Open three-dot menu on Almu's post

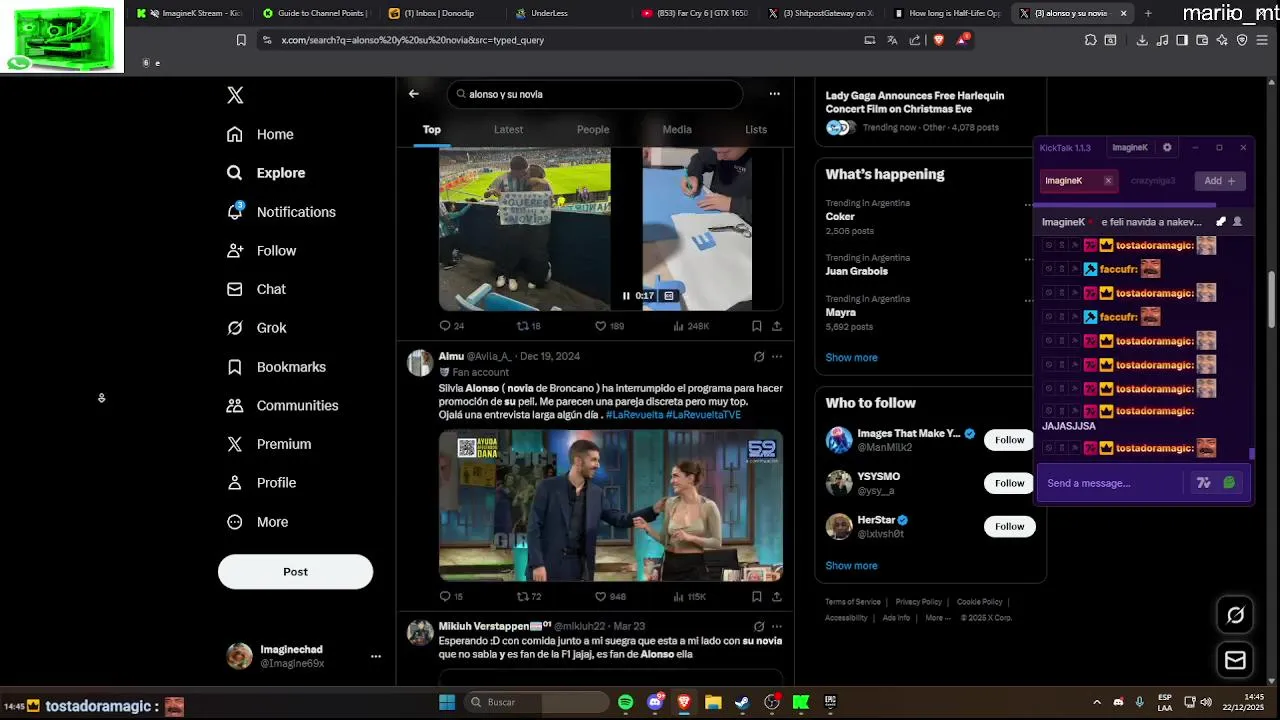coord(777,356)
